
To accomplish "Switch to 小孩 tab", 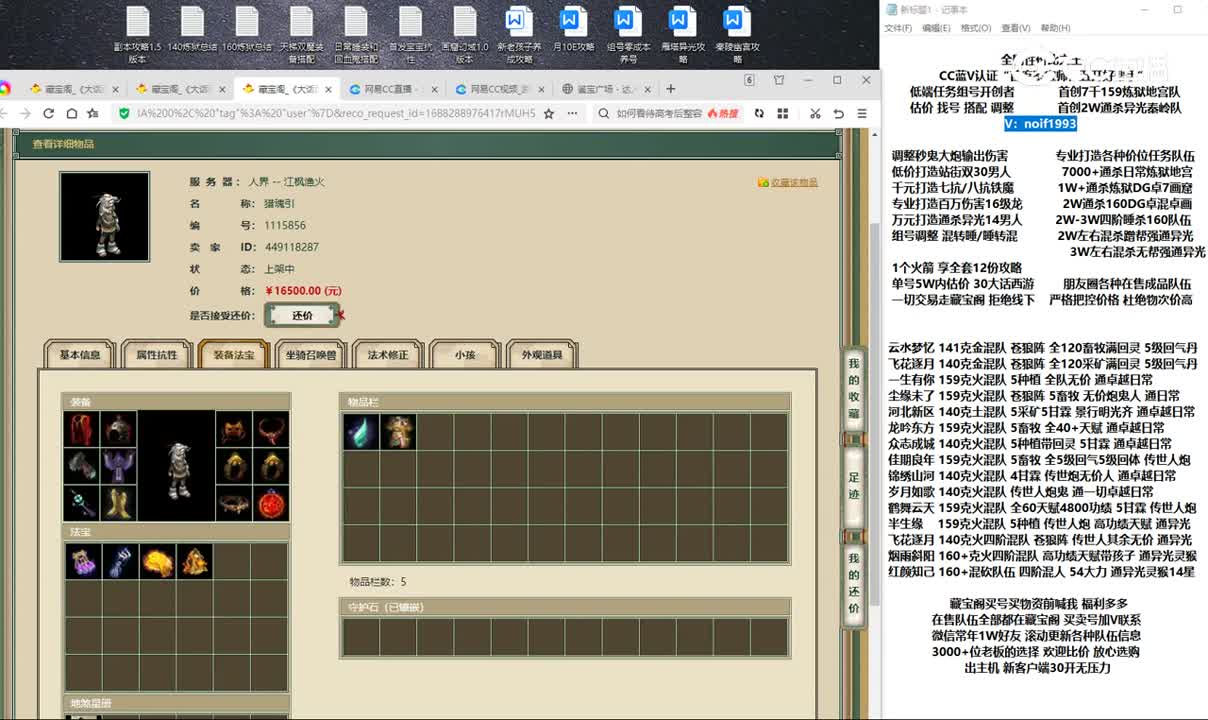I will pos(464,355).
